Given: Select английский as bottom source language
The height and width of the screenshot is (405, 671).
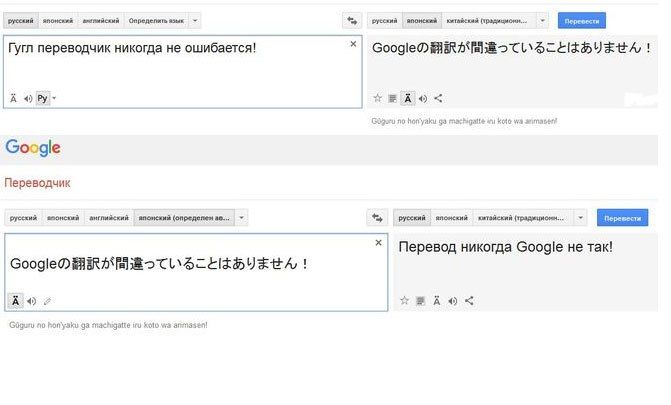Looking at the screenshot, I should coord(109,218).
